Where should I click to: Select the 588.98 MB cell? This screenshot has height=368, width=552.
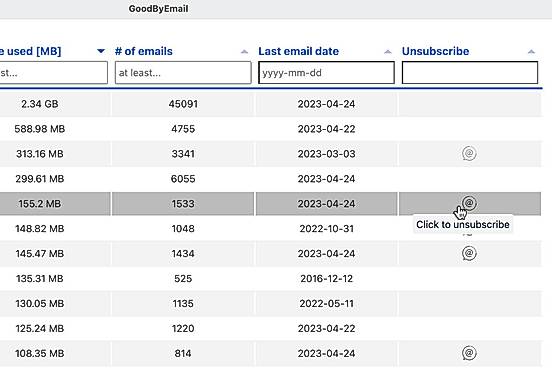[x=55, y=129]
